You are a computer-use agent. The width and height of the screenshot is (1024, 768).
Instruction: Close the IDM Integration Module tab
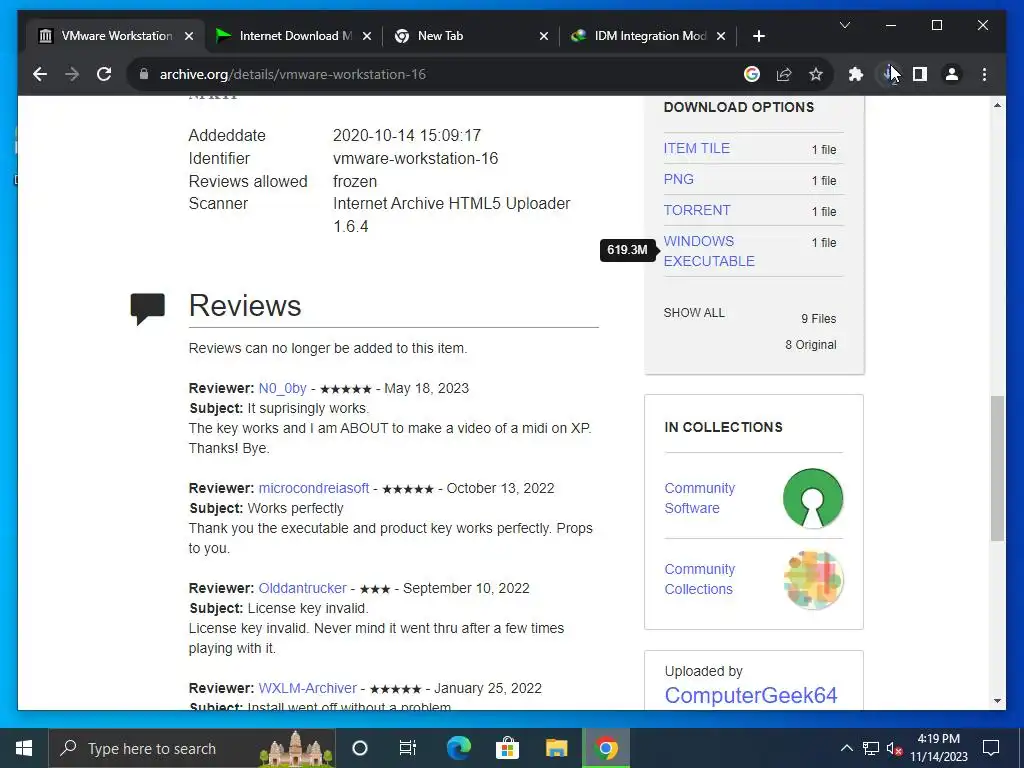pyautogui.click(x=721, y=36)
